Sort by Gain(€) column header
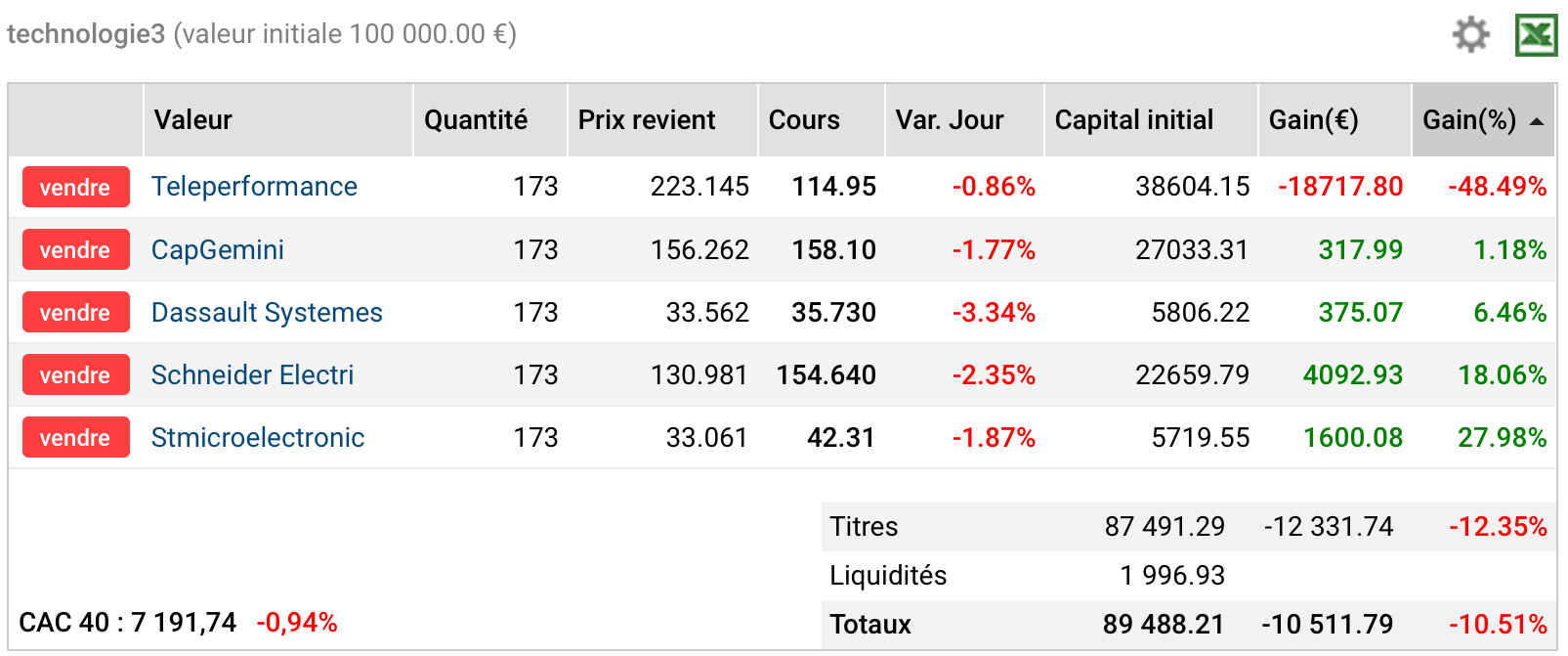1568x656 pixels. pos(1313,120)
